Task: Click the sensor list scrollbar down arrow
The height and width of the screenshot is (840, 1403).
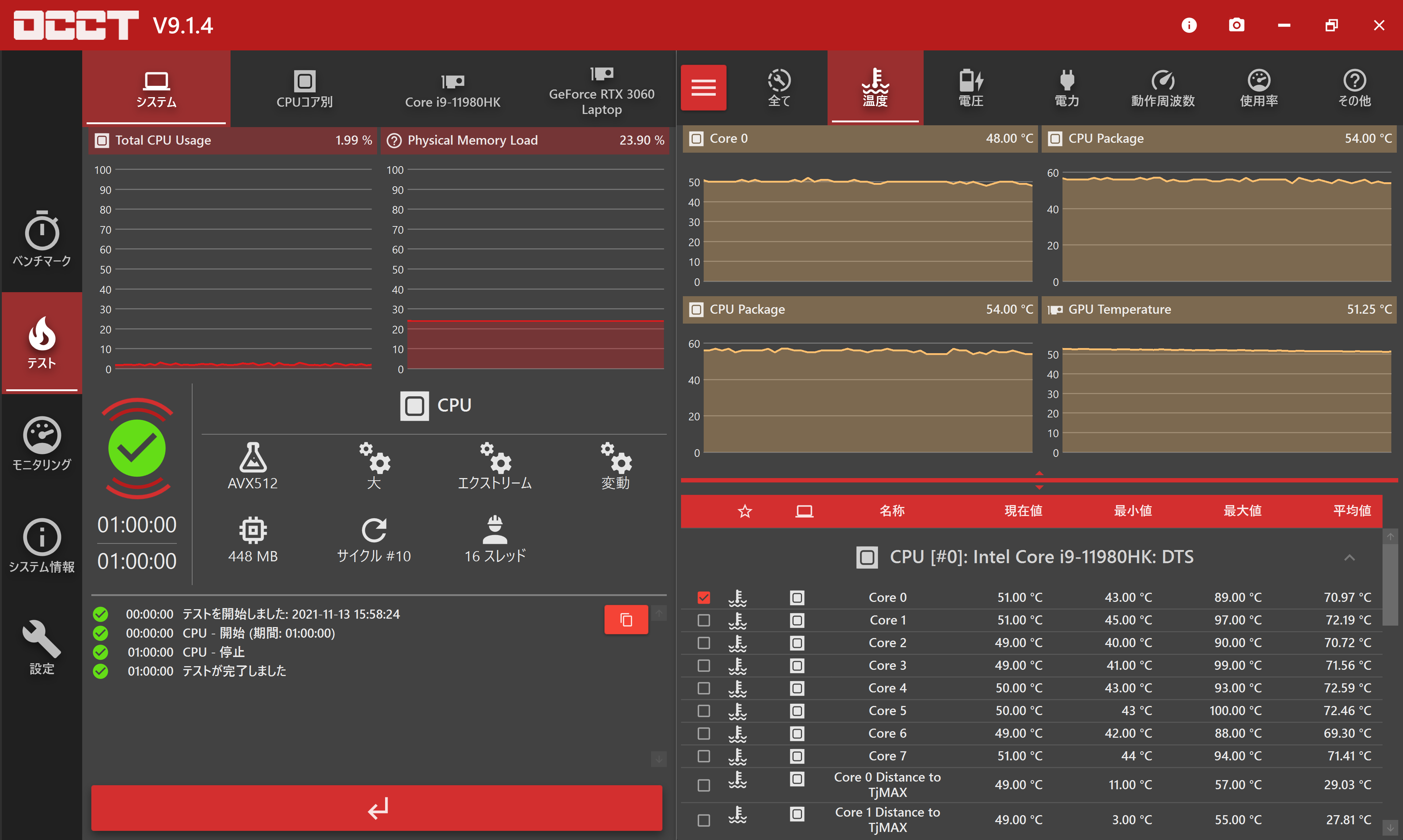Action: pos(1391,828)
